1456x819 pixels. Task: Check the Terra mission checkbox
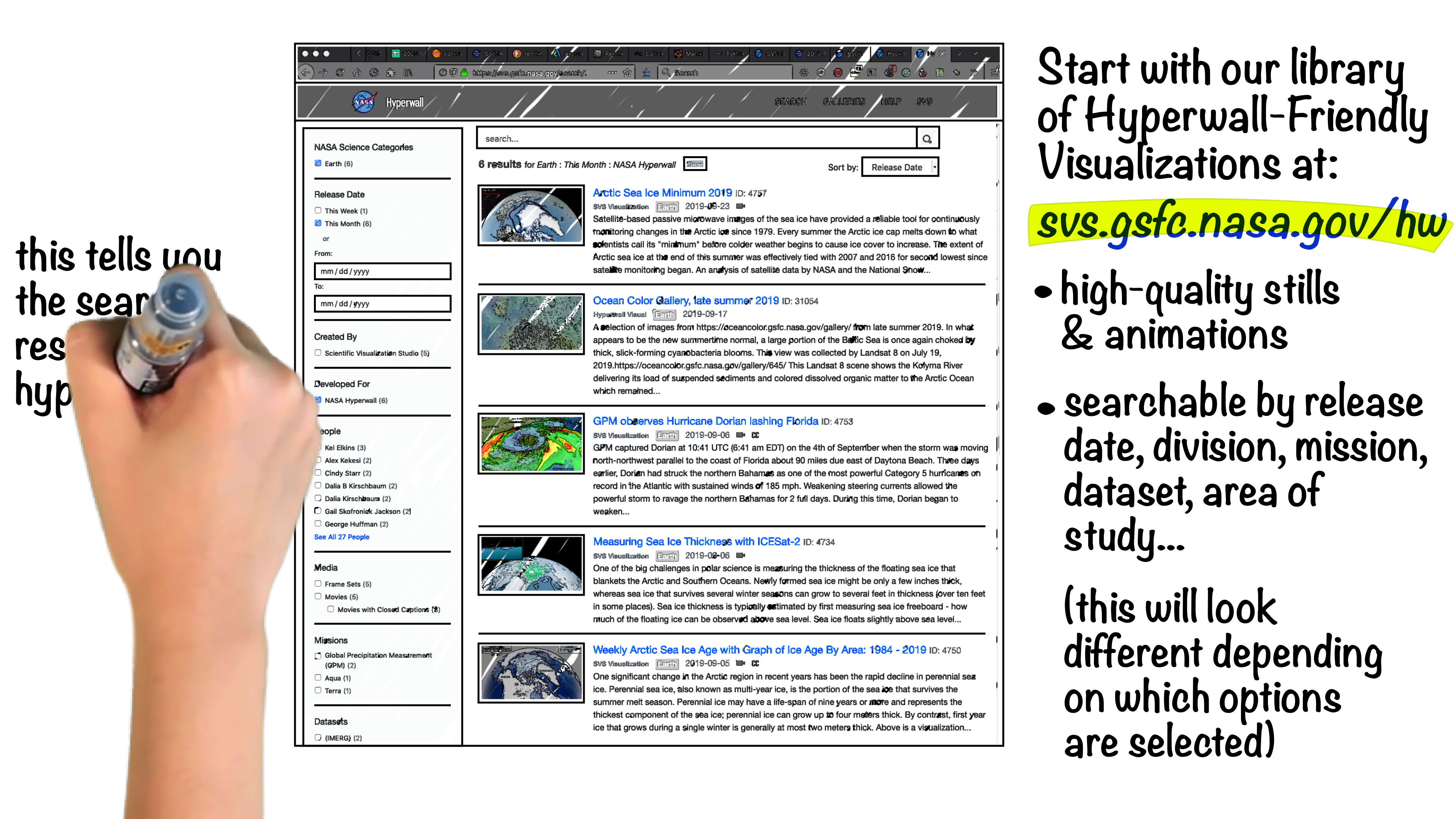point(318,690)
